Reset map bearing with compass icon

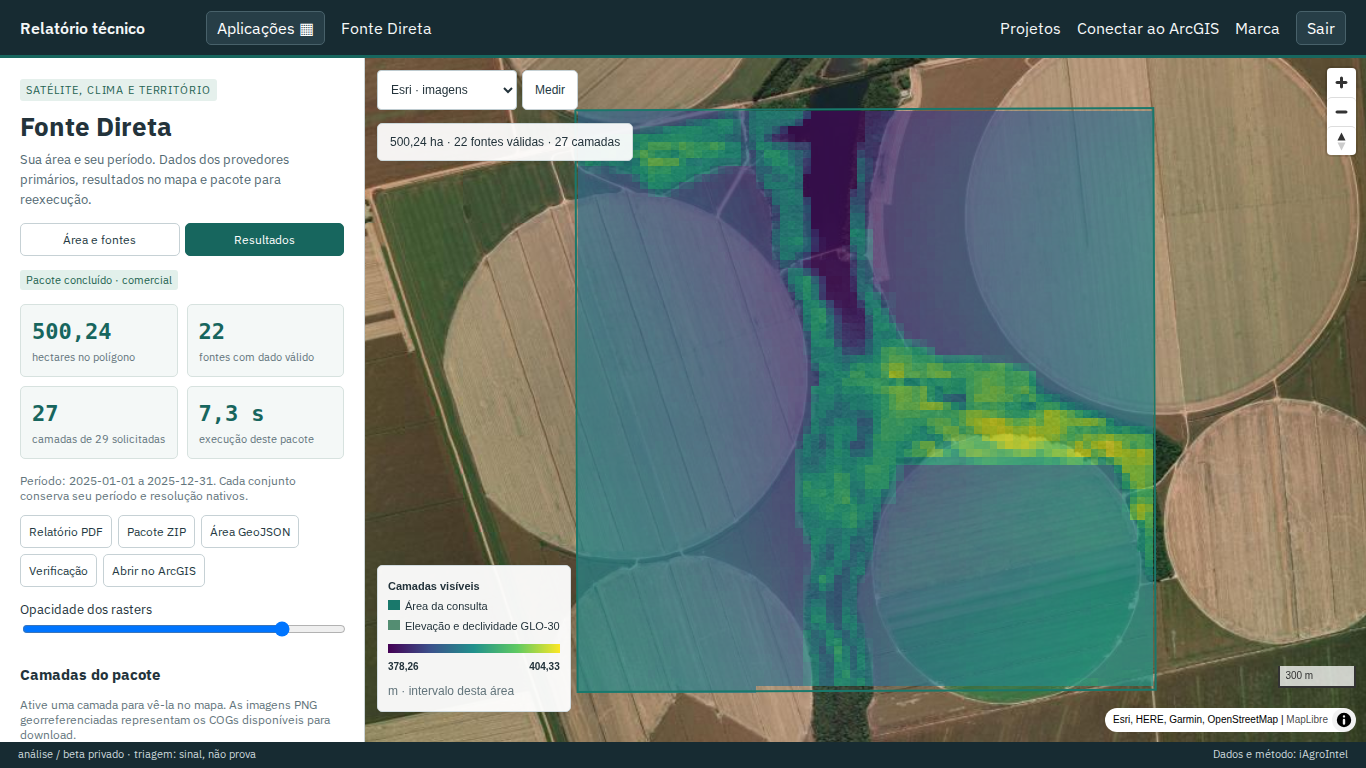tap(1341, 141)
